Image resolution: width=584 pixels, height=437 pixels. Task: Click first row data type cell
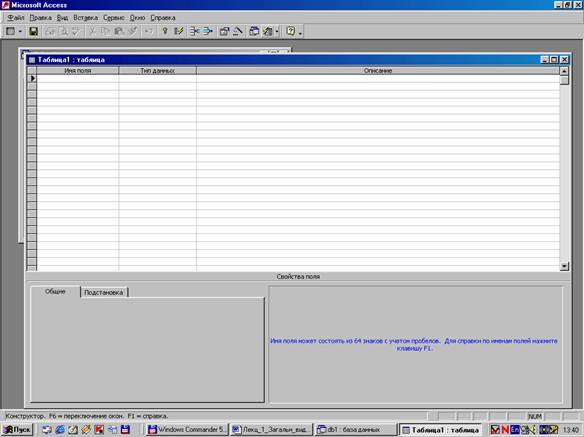coord(157,78)
